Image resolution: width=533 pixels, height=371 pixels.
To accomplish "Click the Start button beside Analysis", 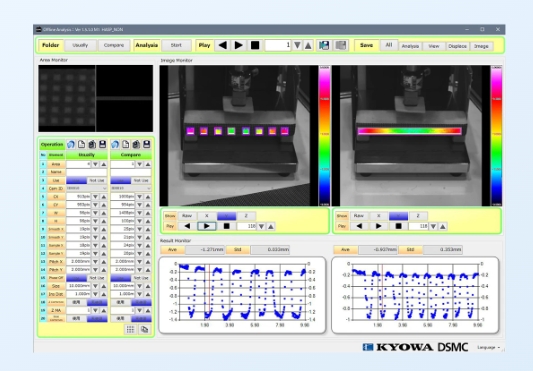I will click(176, 45).
